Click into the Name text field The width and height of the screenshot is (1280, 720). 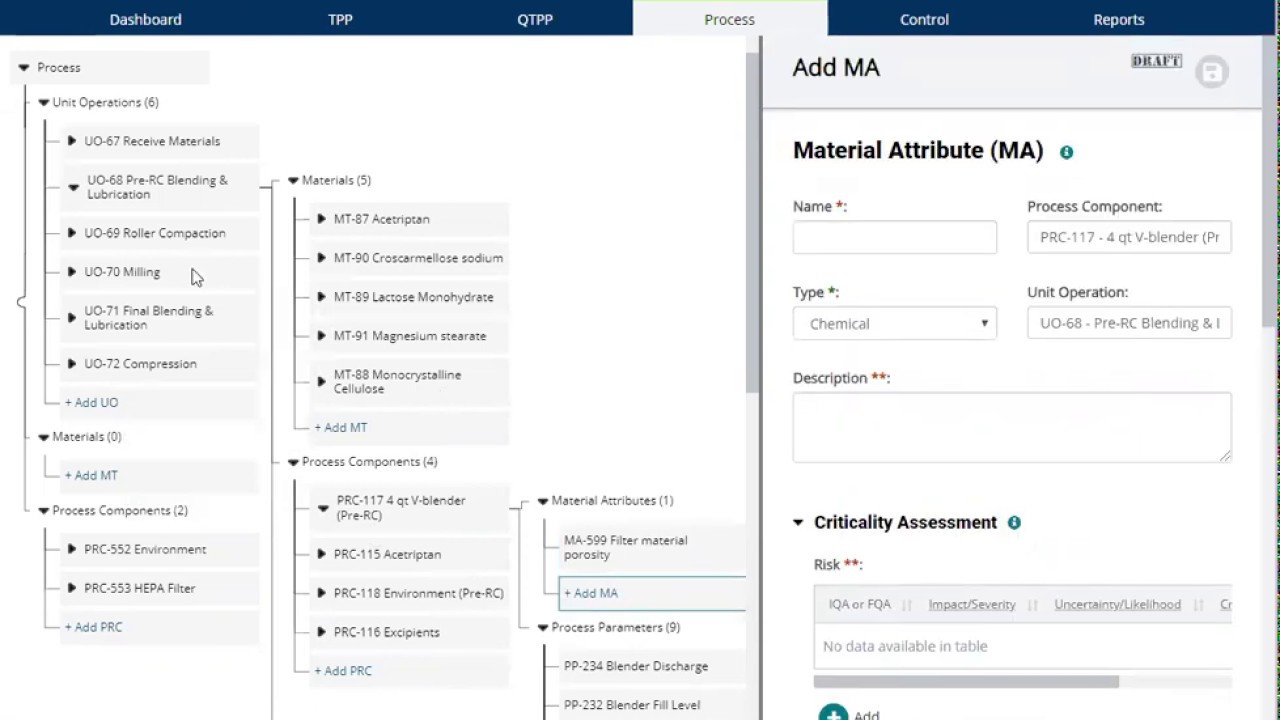(x=894, y=237)
